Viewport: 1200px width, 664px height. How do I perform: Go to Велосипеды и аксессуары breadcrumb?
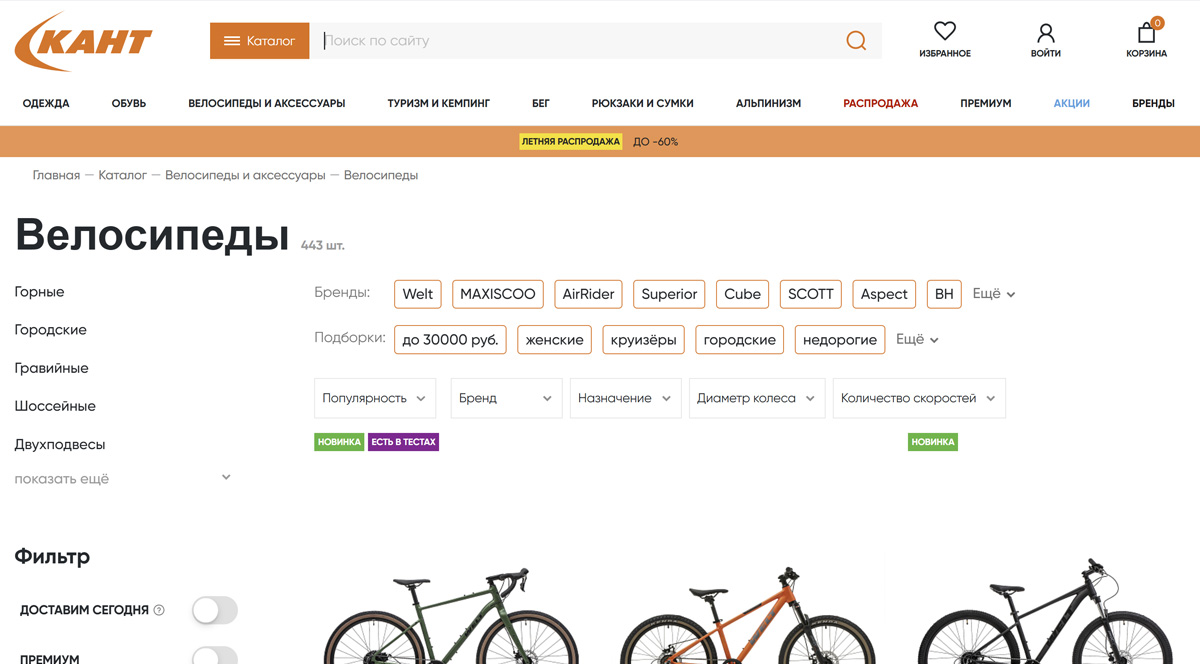pos(245,175)
